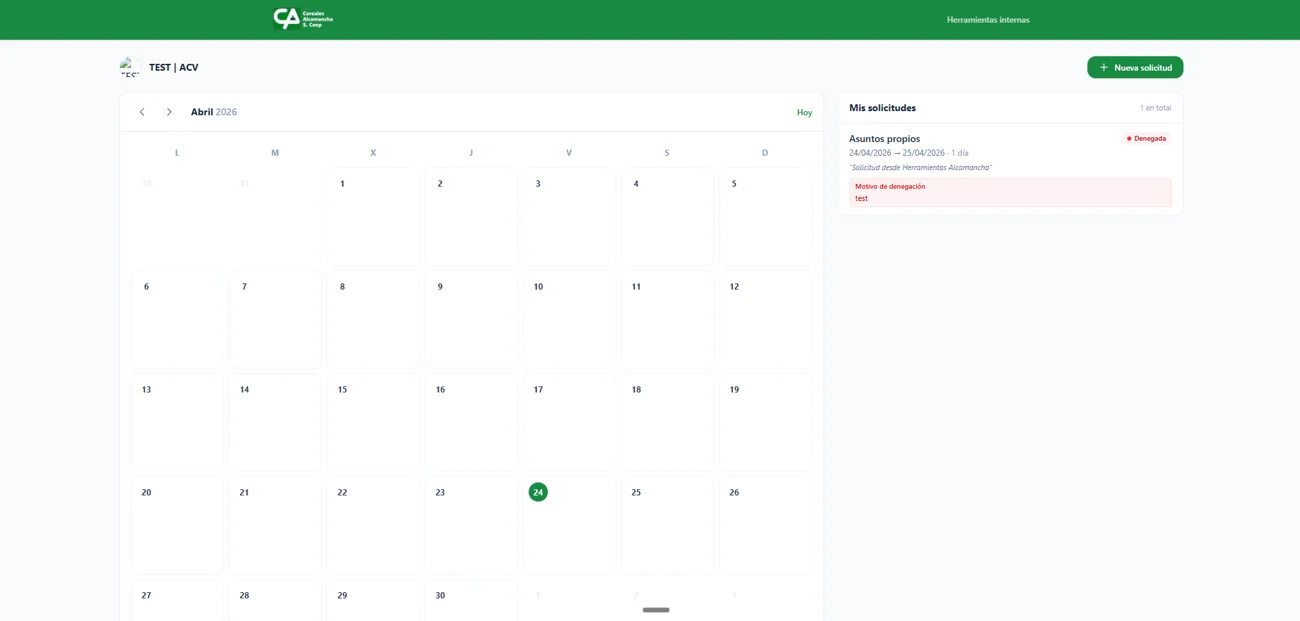Select April 29 on the calendar
The height and width of the screenshot is (621, 1300).
373,600
